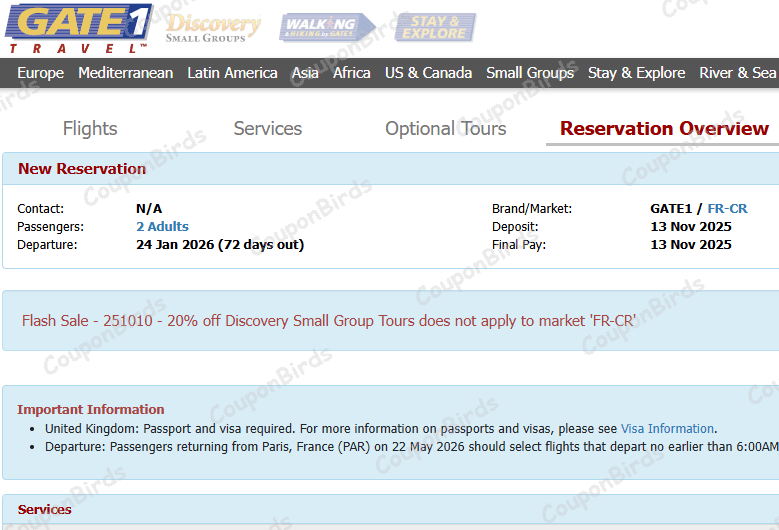Open the Discovery Small Groups logo
The image size is (779, 530).
(x=212, y=28)
